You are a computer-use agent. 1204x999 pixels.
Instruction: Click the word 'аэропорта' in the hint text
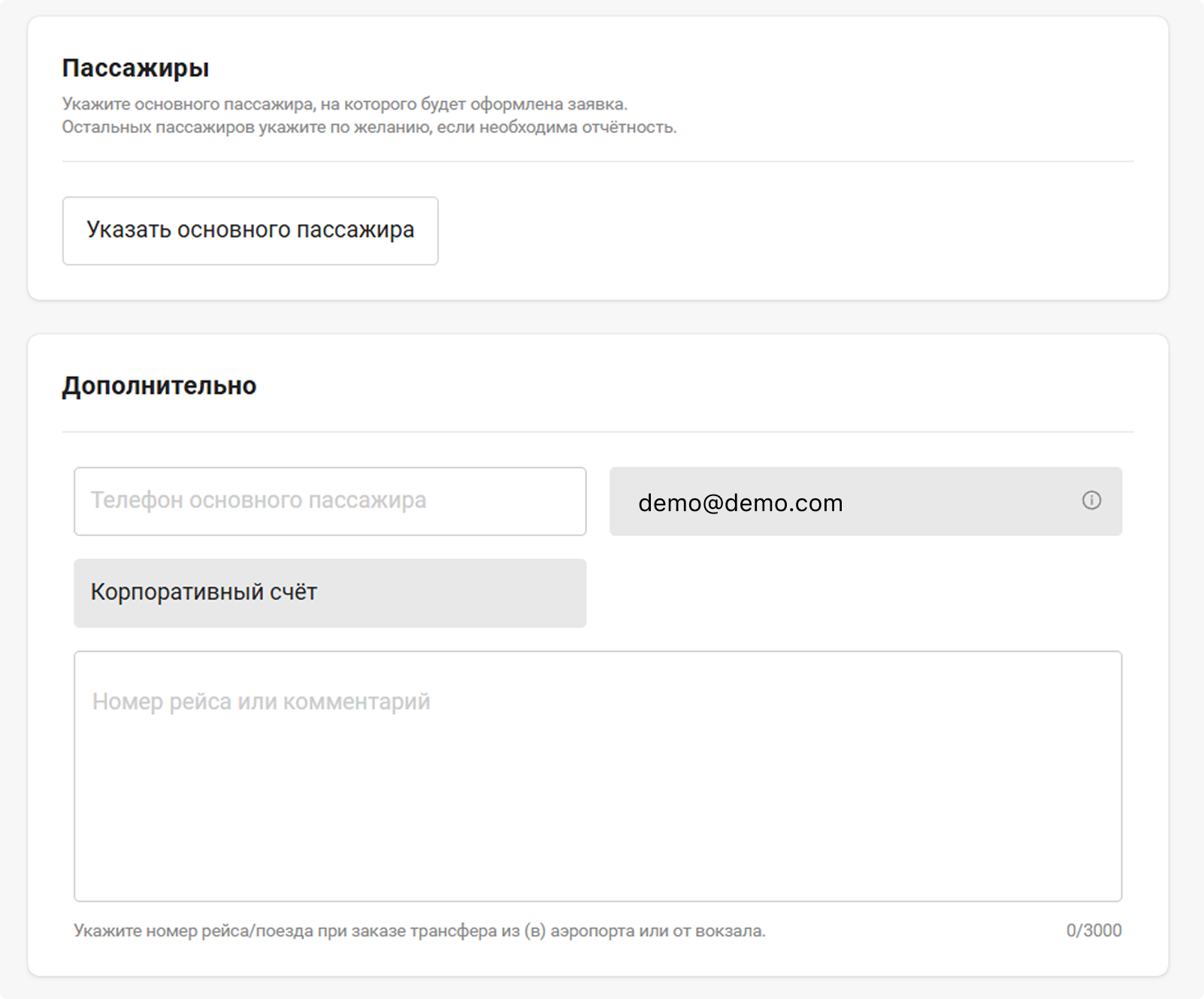(592, 931)
